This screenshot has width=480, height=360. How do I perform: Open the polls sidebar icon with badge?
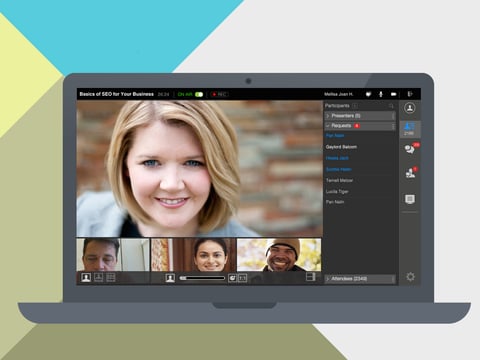[410, 173]
